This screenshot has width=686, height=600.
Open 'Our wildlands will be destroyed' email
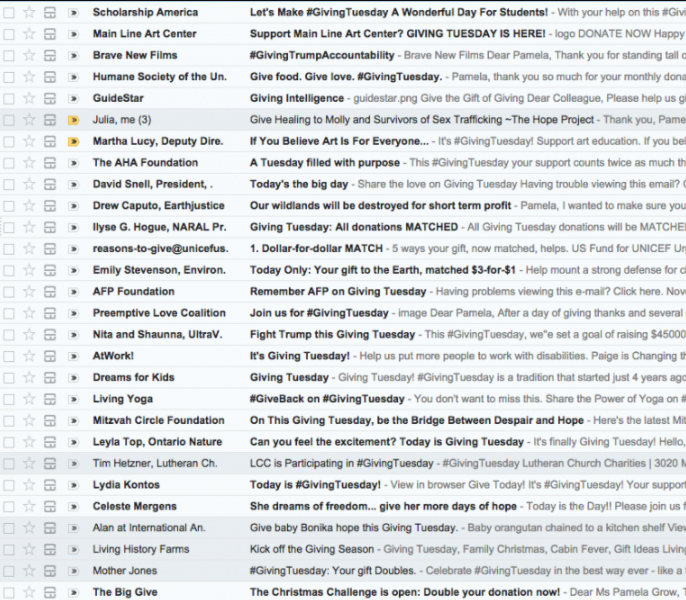[x=380, y=205]
